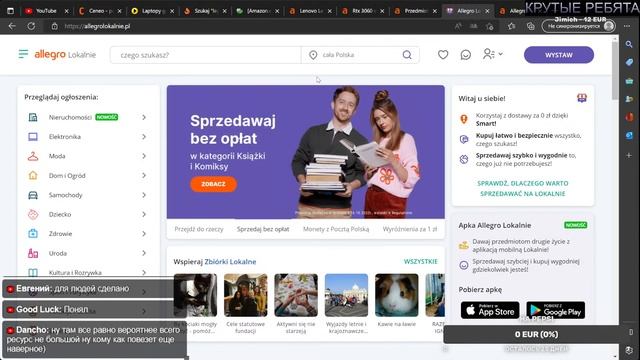
Task: Expand the Samochody category chevron
Action: pyautogui.click(x=144, y=195)
